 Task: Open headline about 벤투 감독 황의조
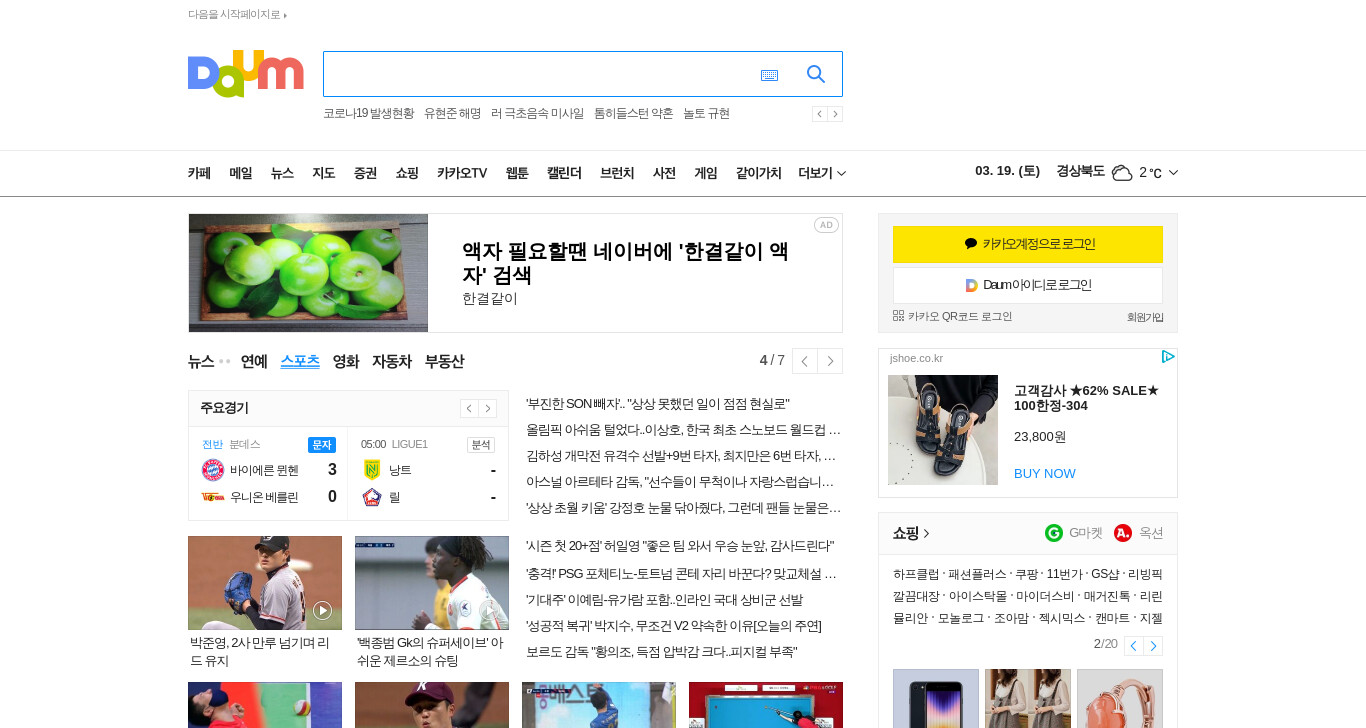pyautogui.click(x=661, y=652)
